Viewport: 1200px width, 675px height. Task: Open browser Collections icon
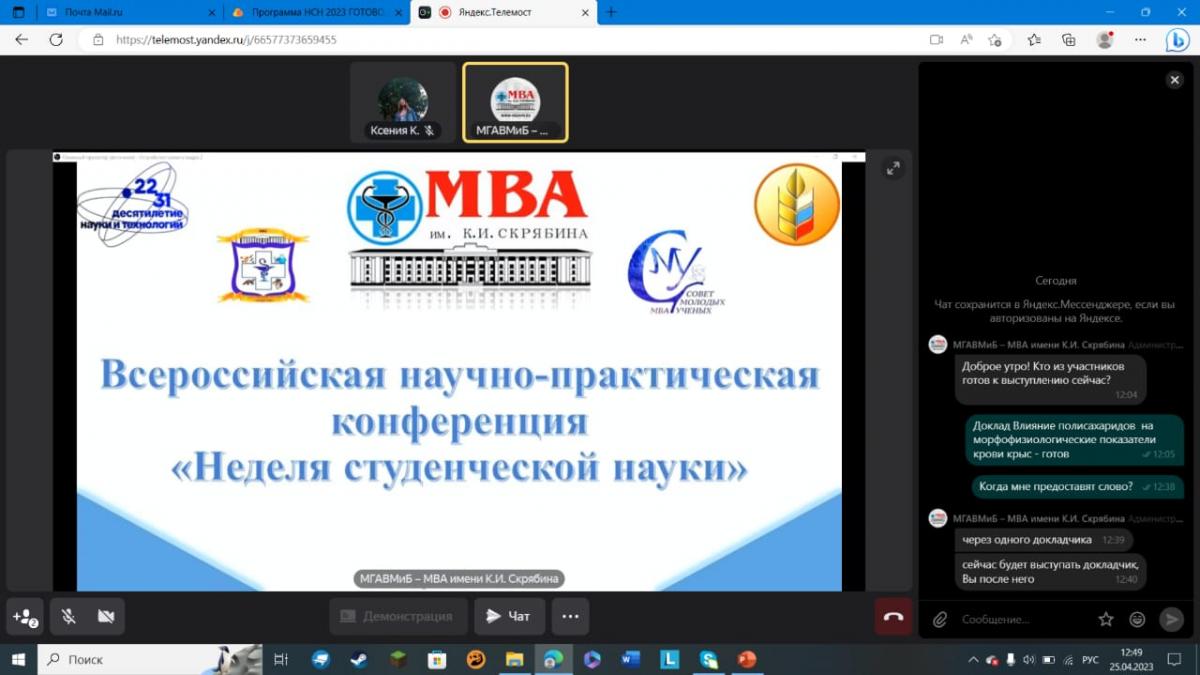pyautogui.click(x=1069, y=40)
